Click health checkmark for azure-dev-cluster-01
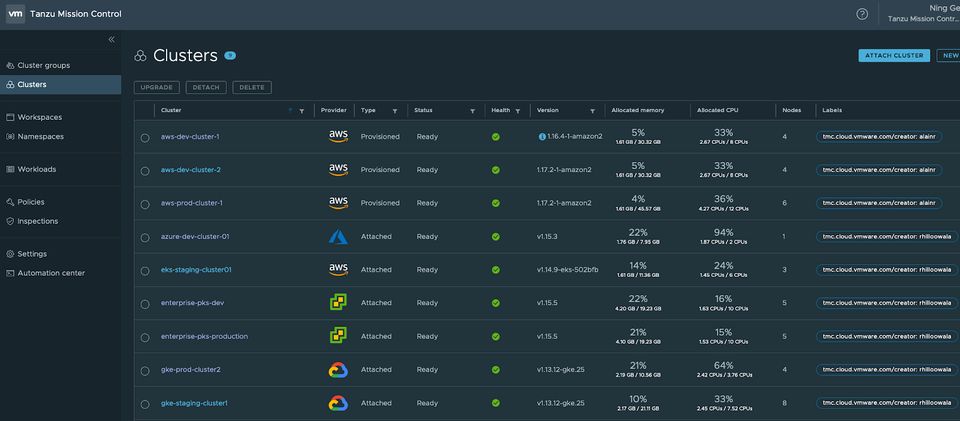960x421 pixels. pyautogui.click(x=495, y=237)
